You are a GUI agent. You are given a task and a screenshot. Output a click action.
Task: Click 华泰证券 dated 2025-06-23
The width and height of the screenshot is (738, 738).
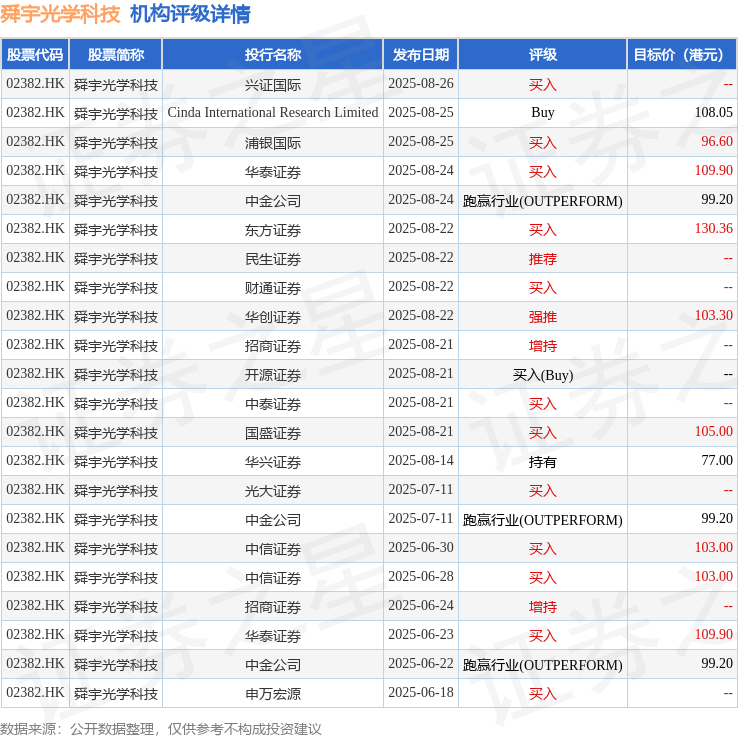[273, 636]
